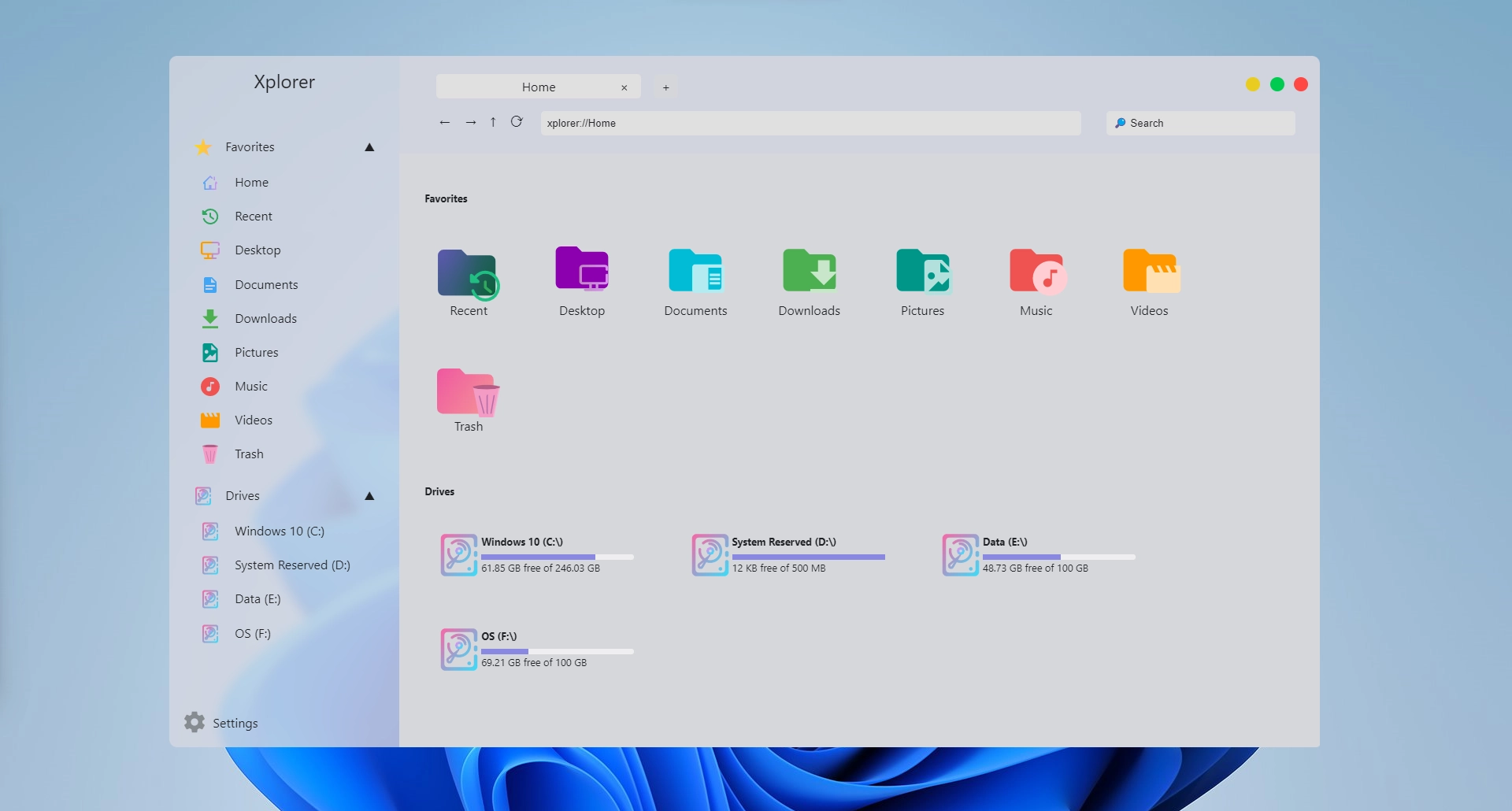
Task: Add a new tab with plus button
Action: [x=665, y=87]
